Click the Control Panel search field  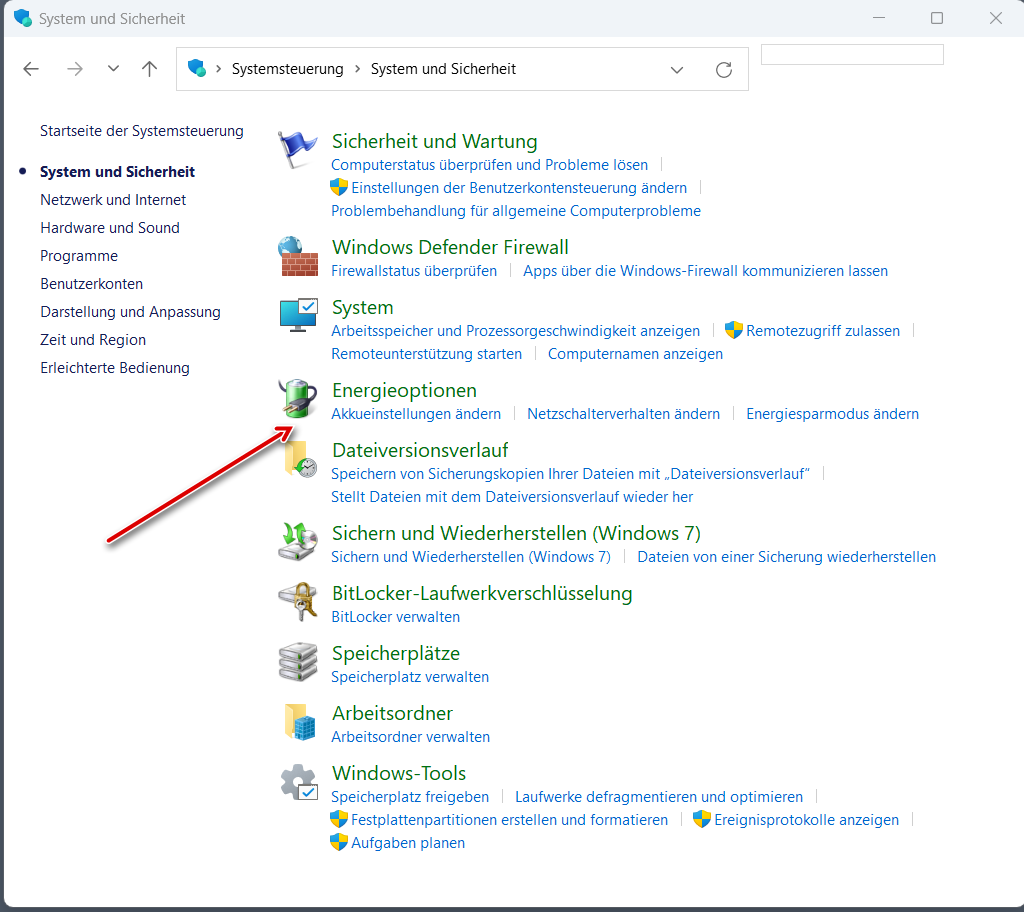852,54
